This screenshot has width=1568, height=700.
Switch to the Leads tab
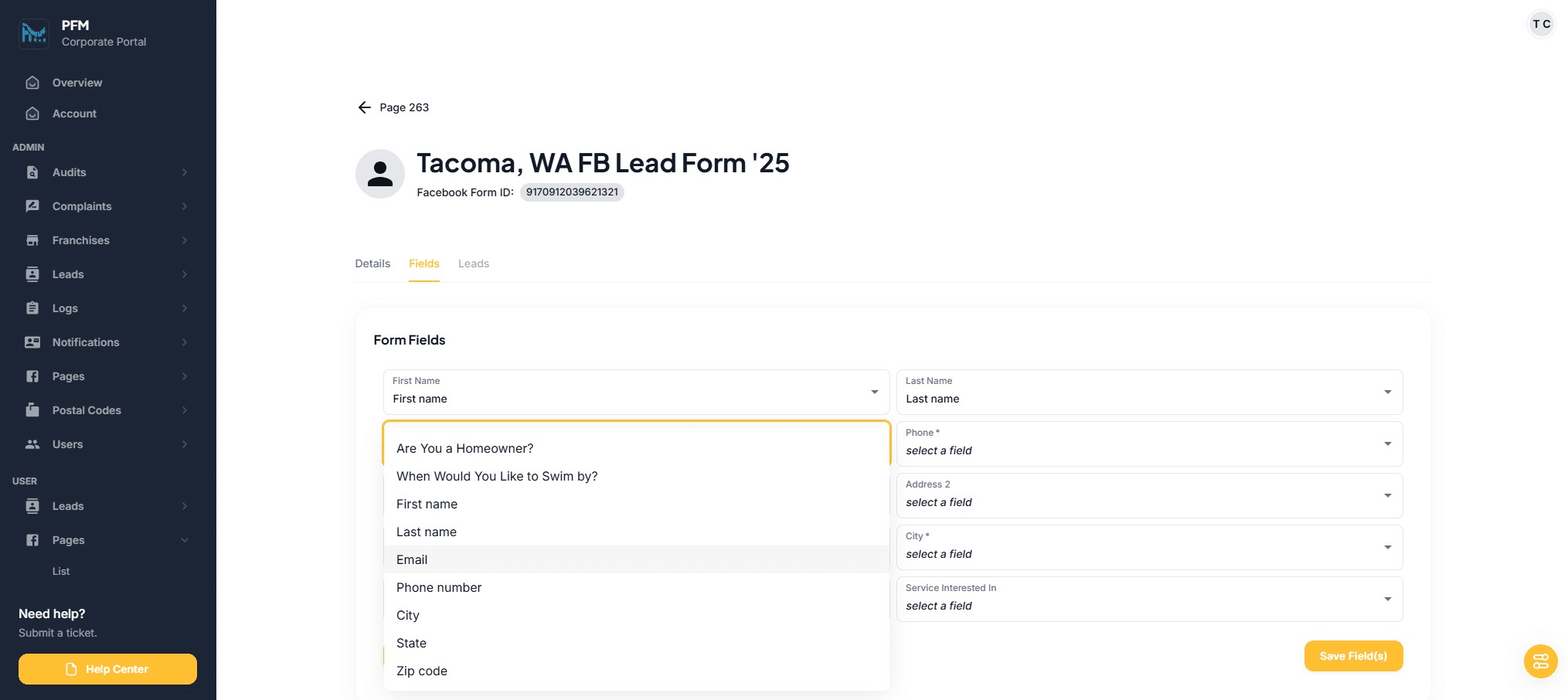(474, 263)
